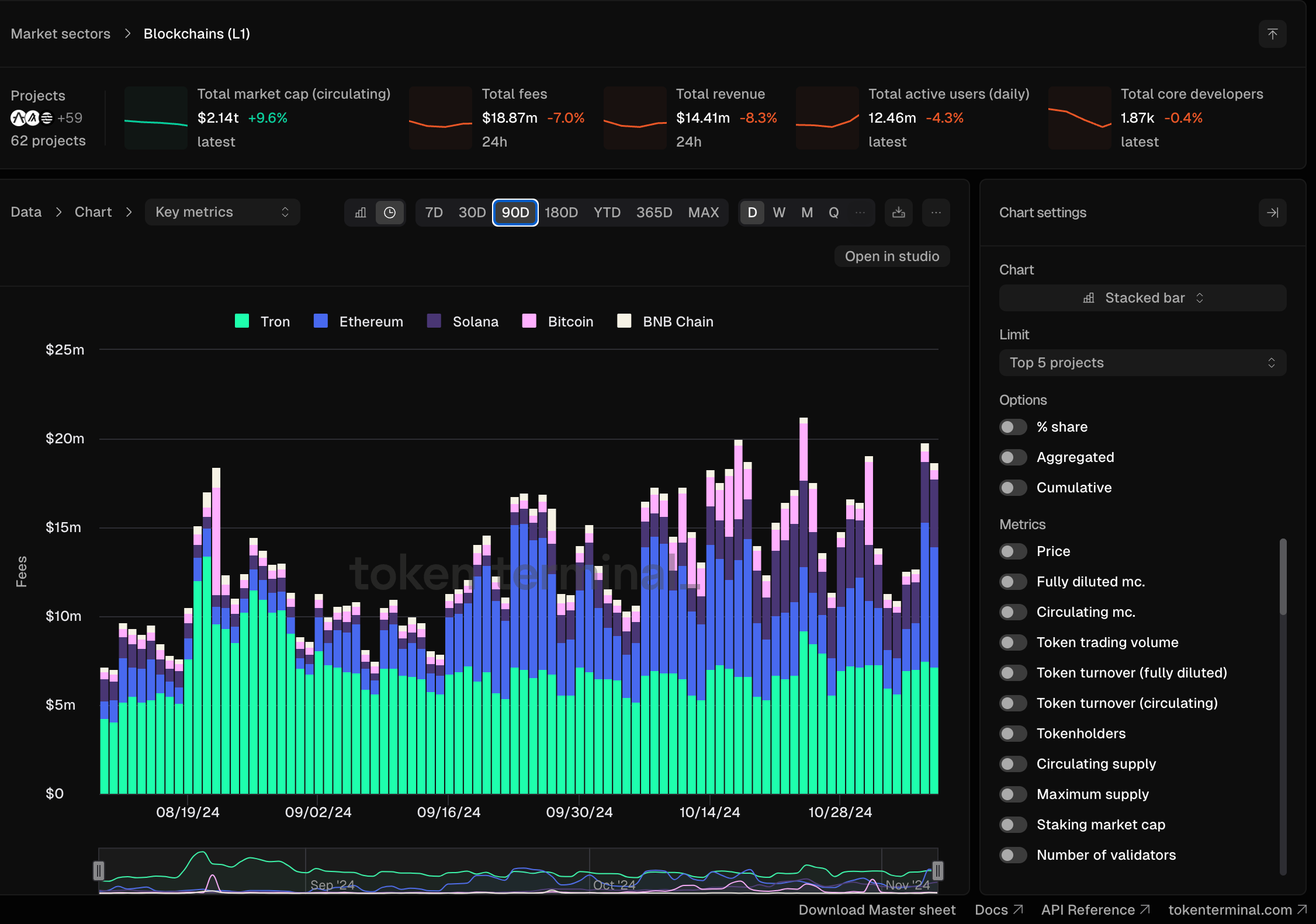
Task: Switch to bar chart view icon
Action: [361, 213]
